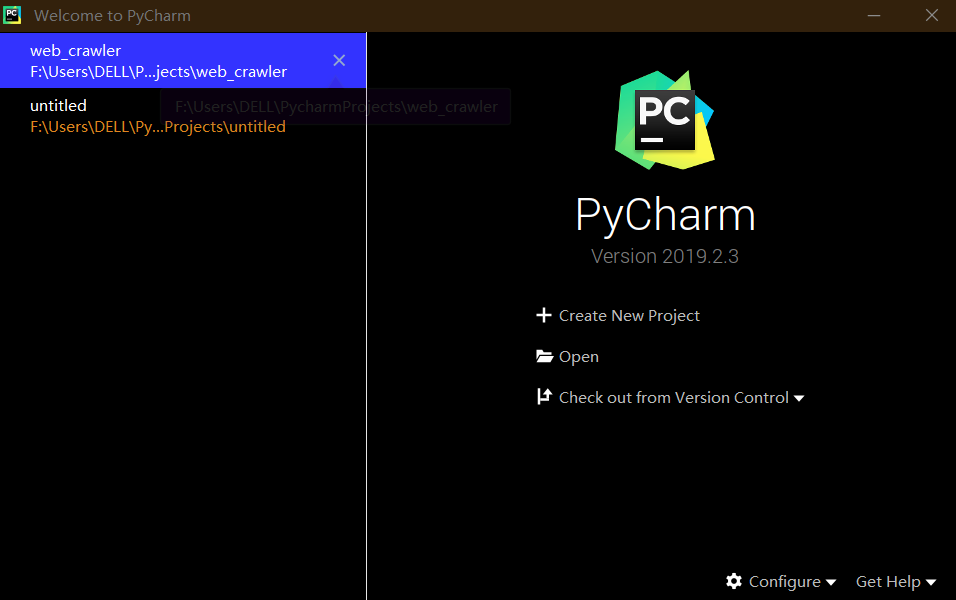
Task: Open the Configure menu label
Action: [784, 582]
